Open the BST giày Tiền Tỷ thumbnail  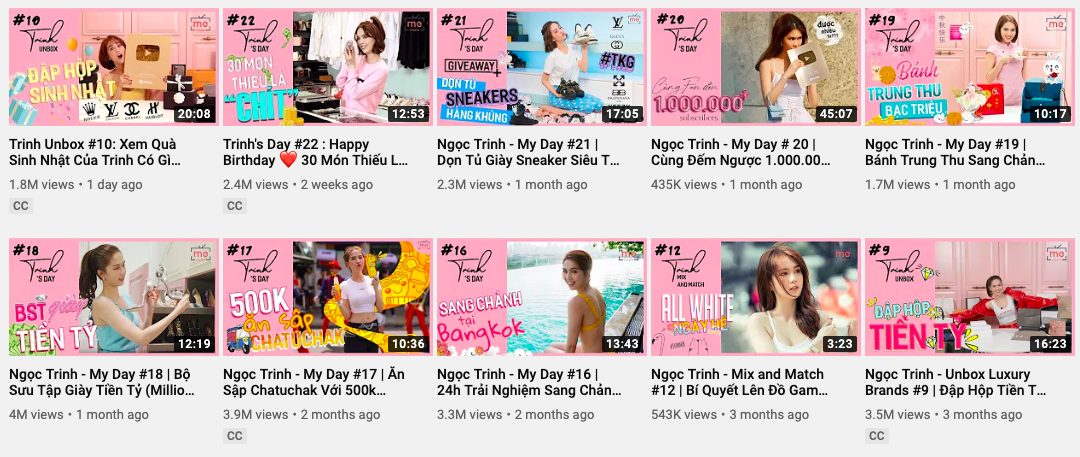coord(114,297)
